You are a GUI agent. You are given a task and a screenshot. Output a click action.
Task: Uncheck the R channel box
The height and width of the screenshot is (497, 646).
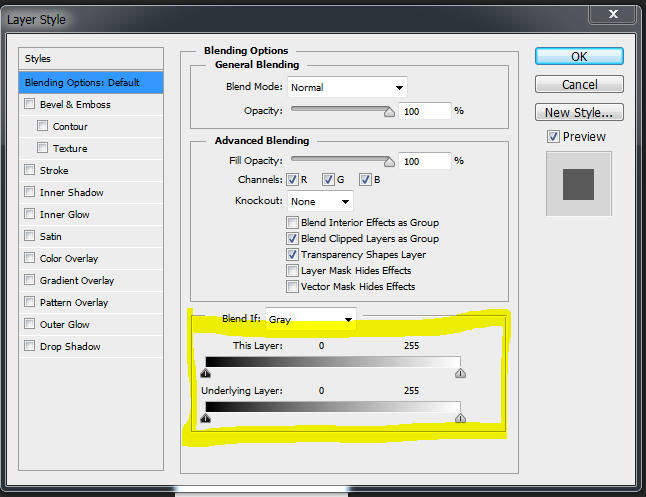pos(293,180)
